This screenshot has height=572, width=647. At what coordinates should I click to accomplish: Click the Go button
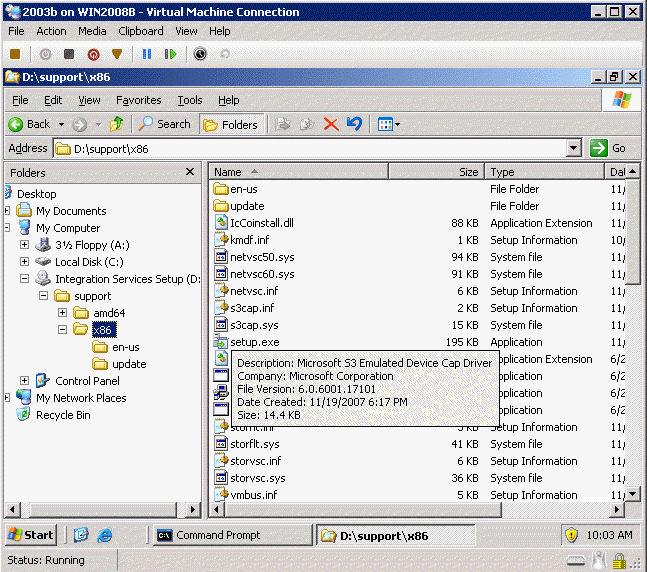[609, 148]
